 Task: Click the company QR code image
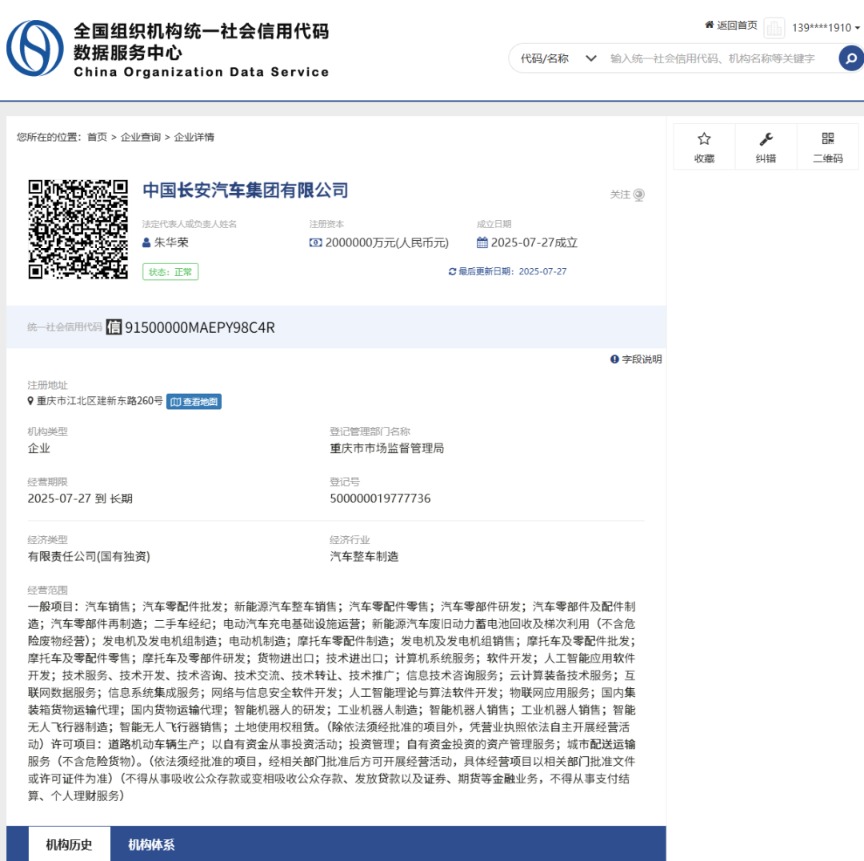point(78,229)
